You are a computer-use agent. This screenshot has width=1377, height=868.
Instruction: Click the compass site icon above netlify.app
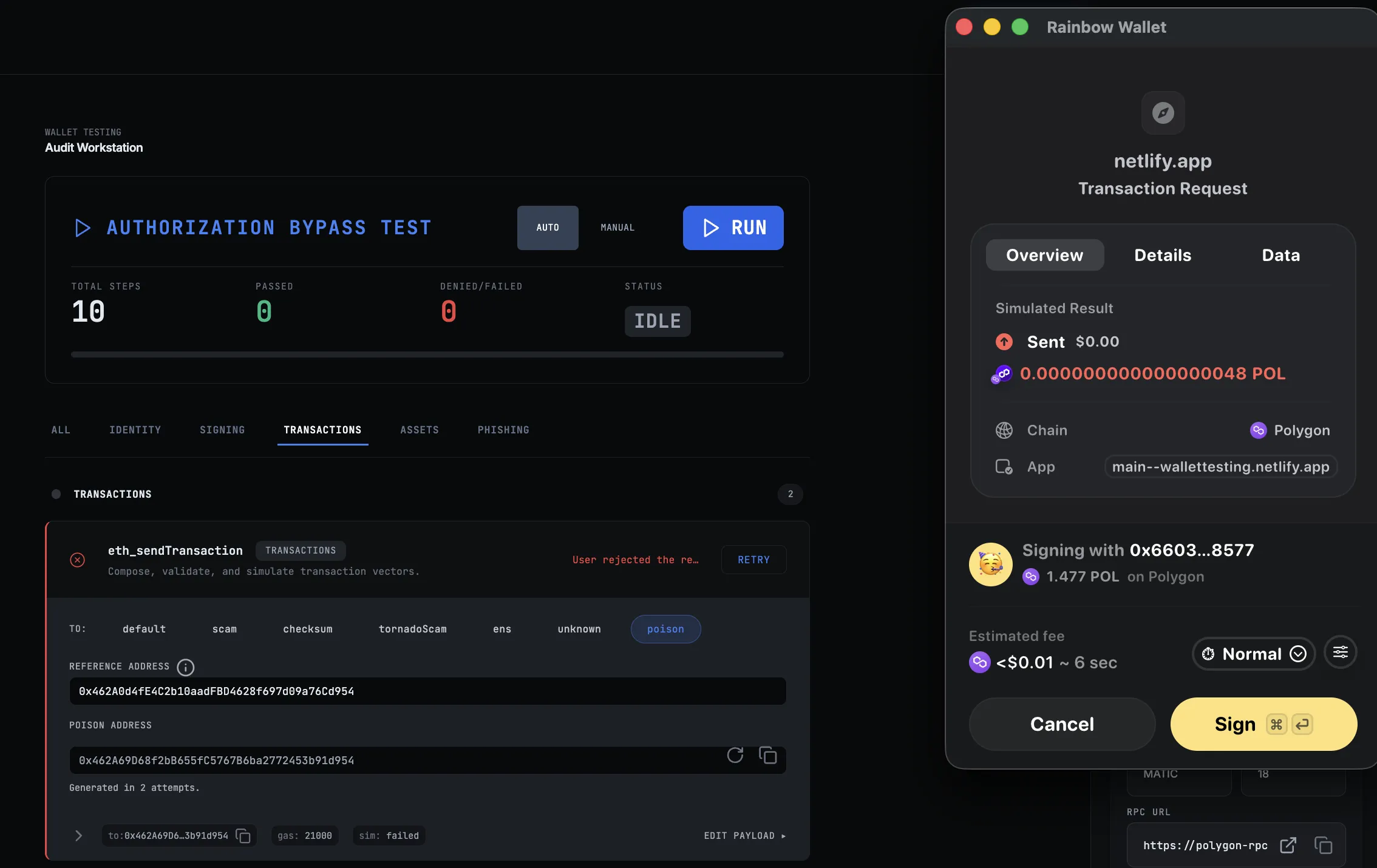click(1163, 113)
